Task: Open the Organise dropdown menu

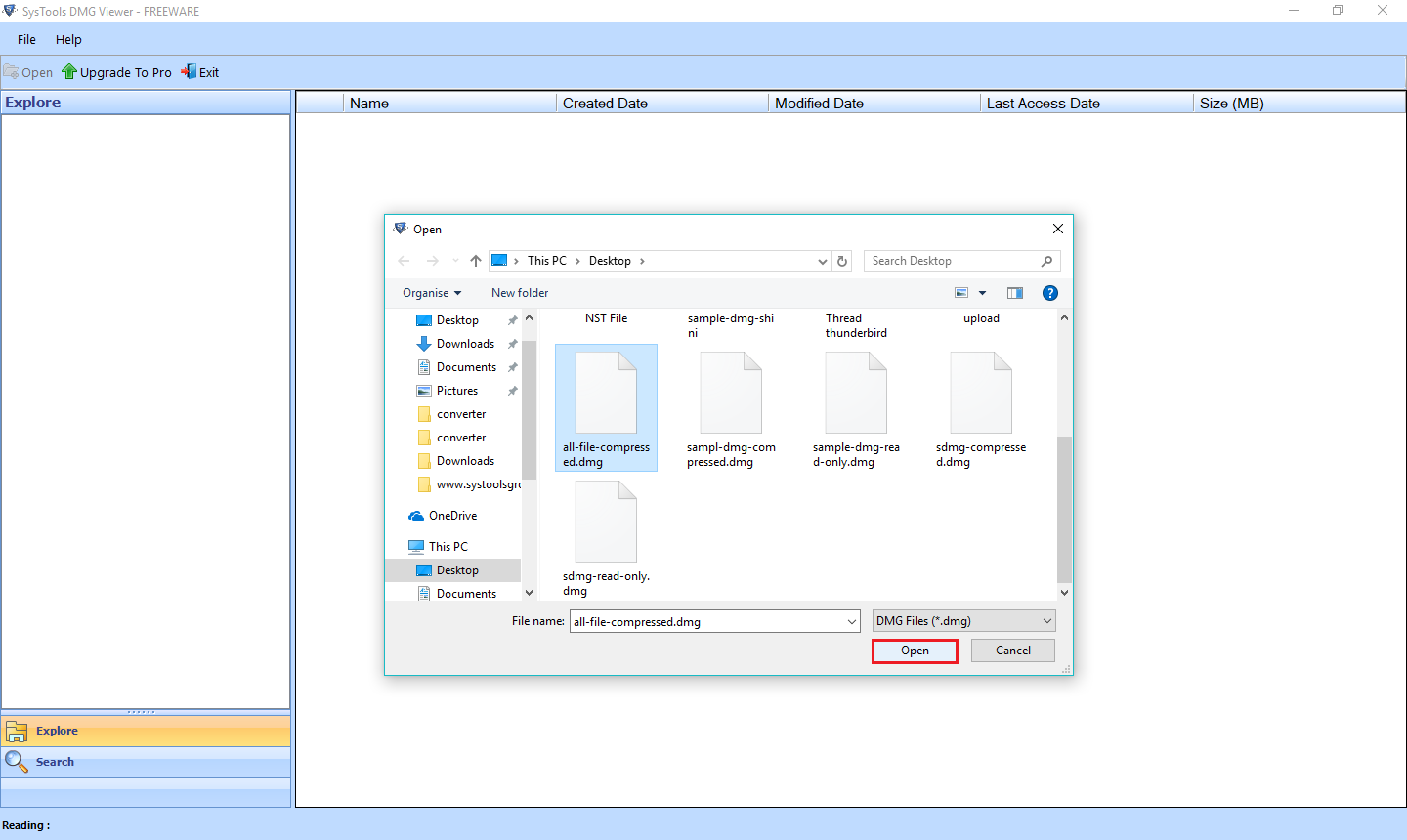Action: click(x=432, y=293)
